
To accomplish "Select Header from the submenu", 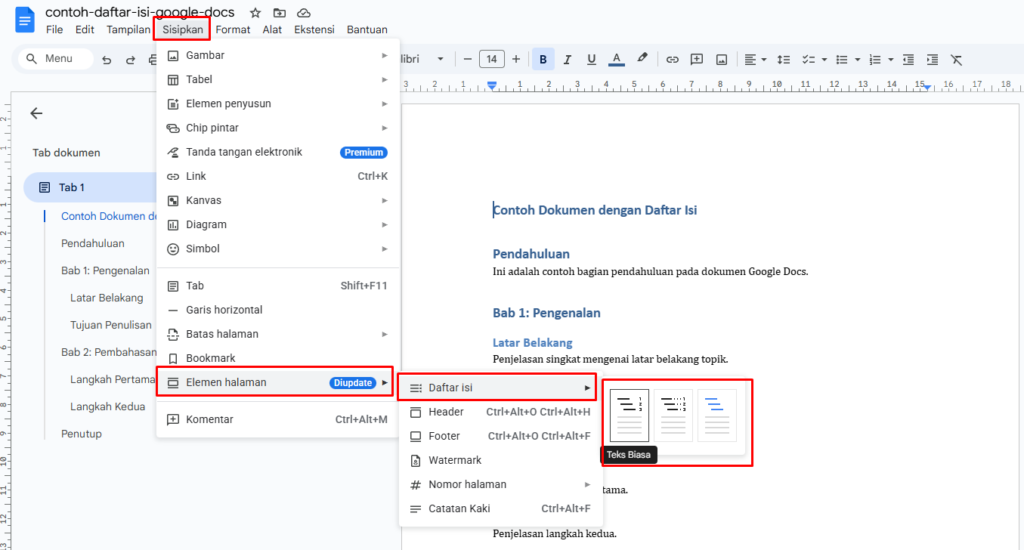I will tap(500, 412).
